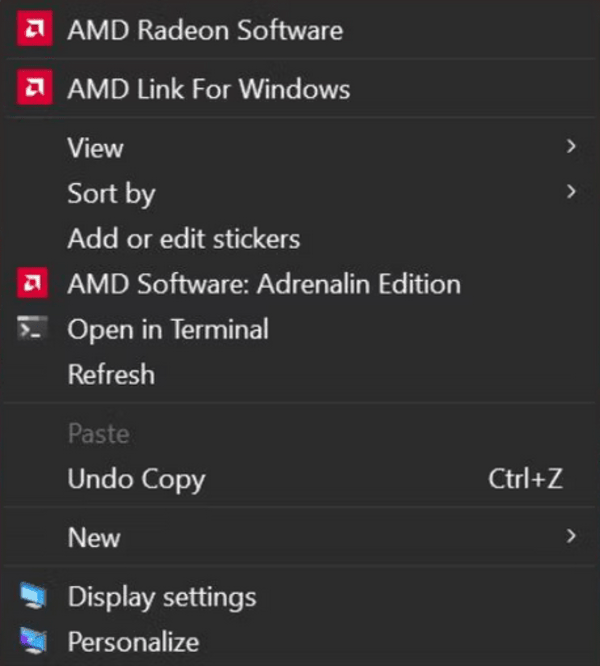Click the Terminal prompt icon
Viewport: 600px width, 666px height.
point(32,328)
